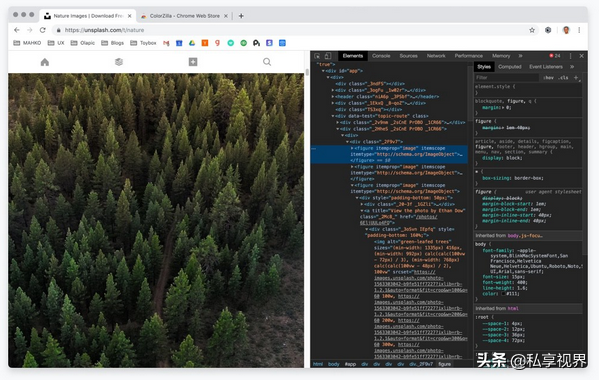Open the last blue bookmark icon
The image size is (599, 380).
pos(282,43)
